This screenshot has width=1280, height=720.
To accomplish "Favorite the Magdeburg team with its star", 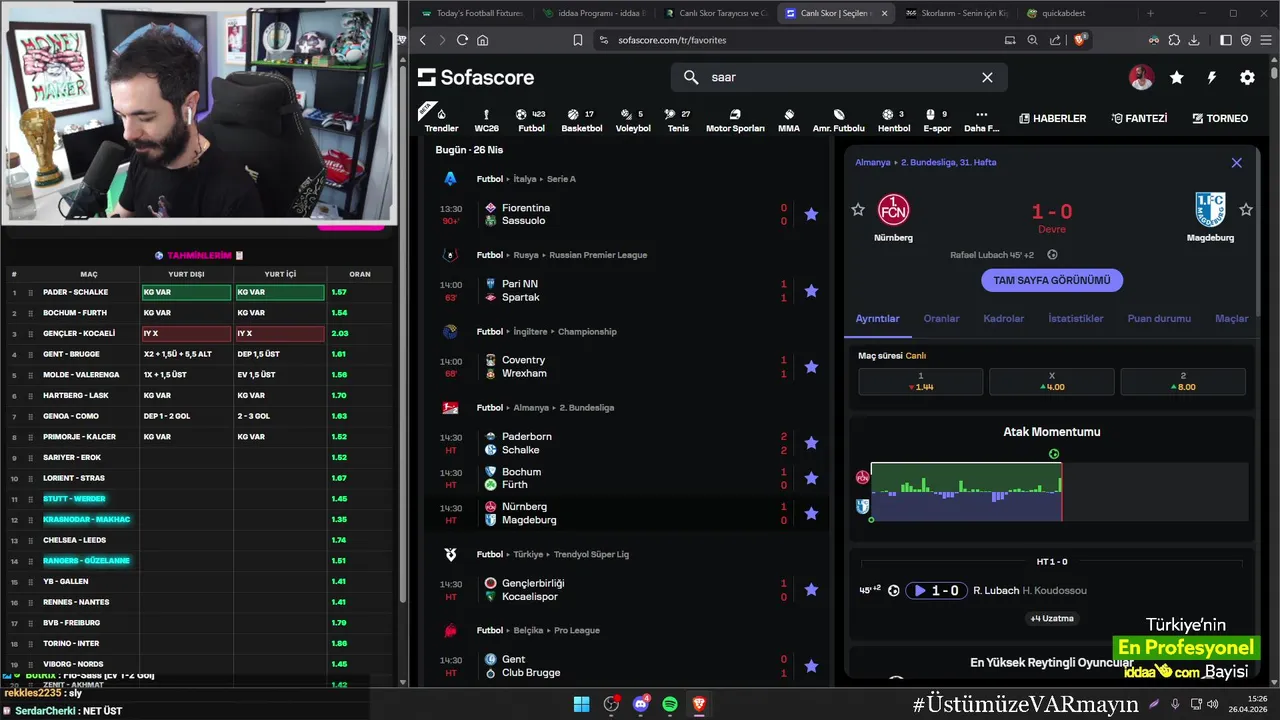I will pos(1246,210).
